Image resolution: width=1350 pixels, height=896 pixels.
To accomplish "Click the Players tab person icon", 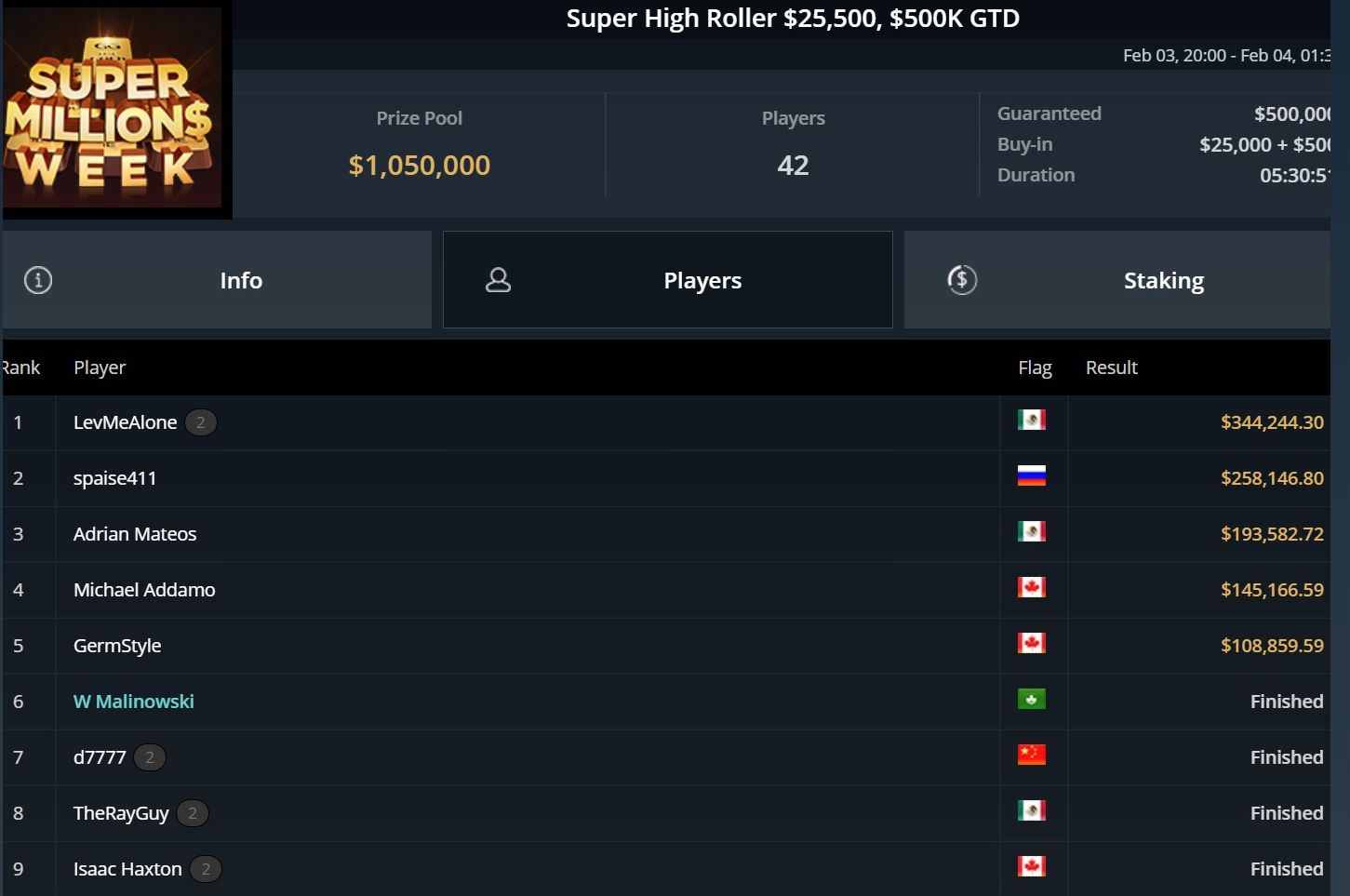I will point(499,280).
